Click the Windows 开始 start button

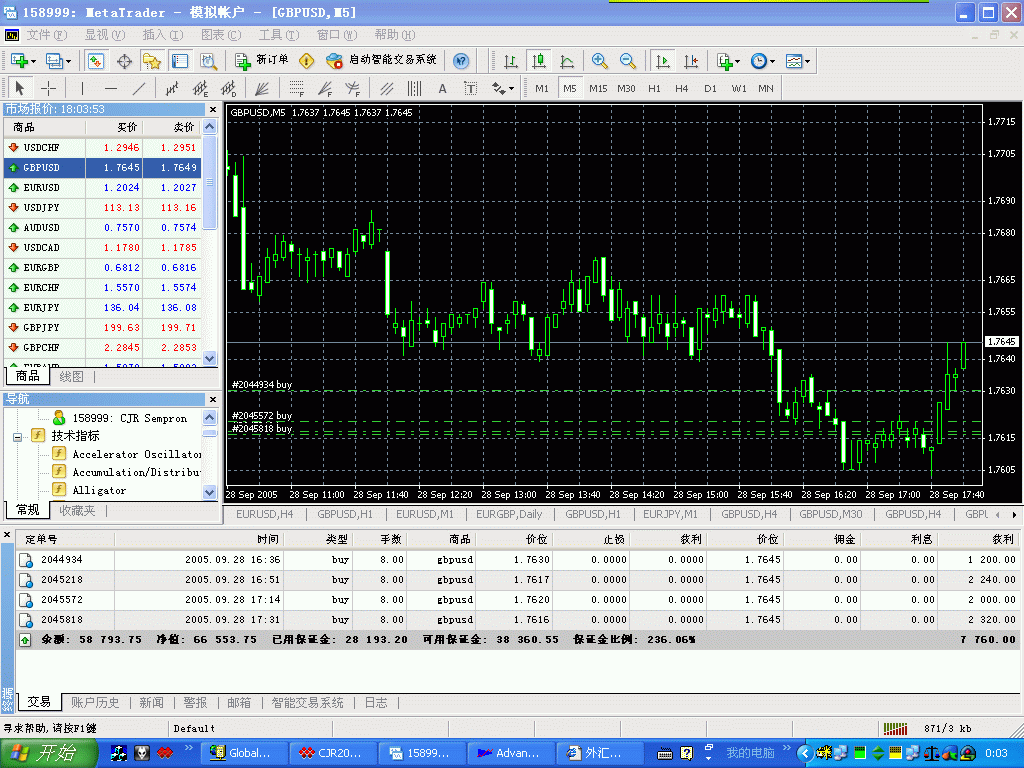pyautogui.click(x=45, y=753)
